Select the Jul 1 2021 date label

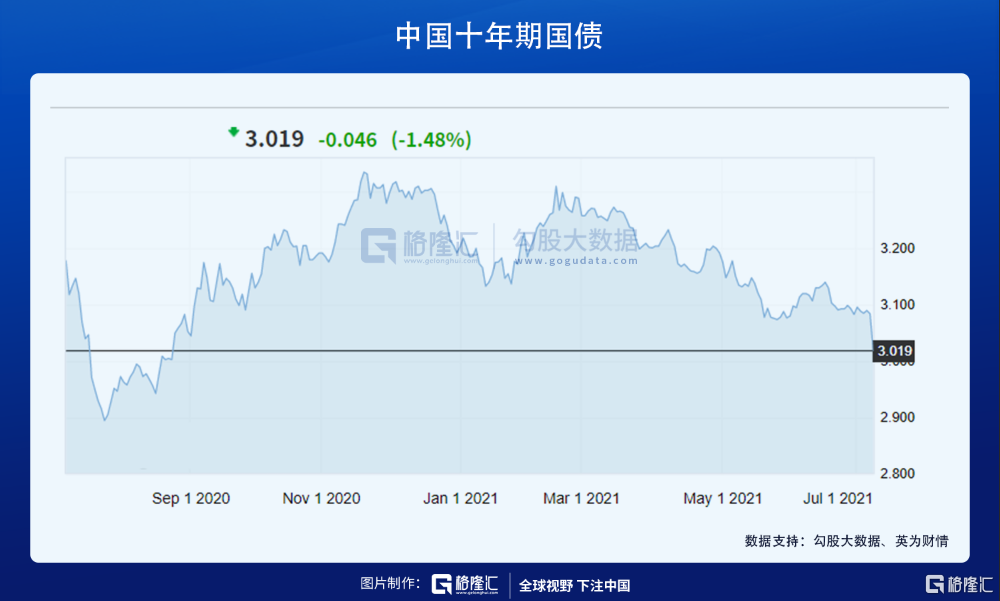coord(838,498)
